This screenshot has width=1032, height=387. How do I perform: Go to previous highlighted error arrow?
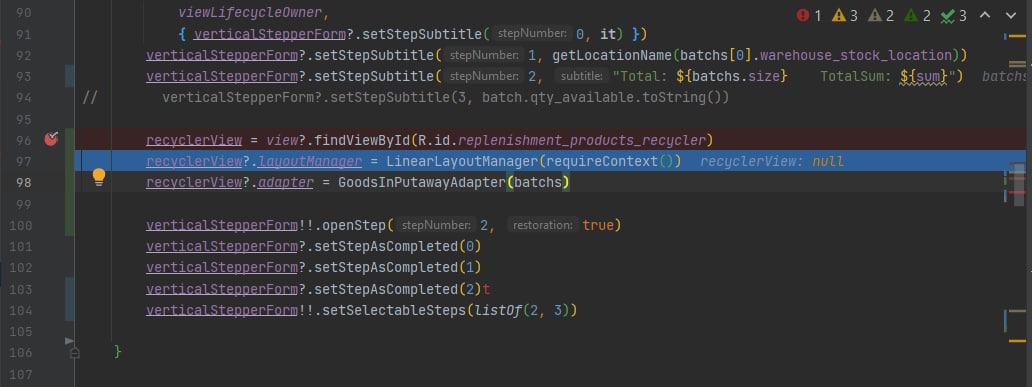pyautogui.click(x=985, y=15)
